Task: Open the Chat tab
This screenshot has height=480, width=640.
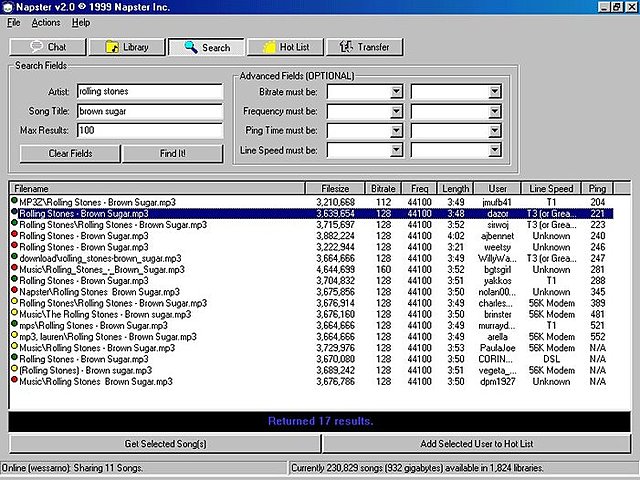Action: coord(47,47)
